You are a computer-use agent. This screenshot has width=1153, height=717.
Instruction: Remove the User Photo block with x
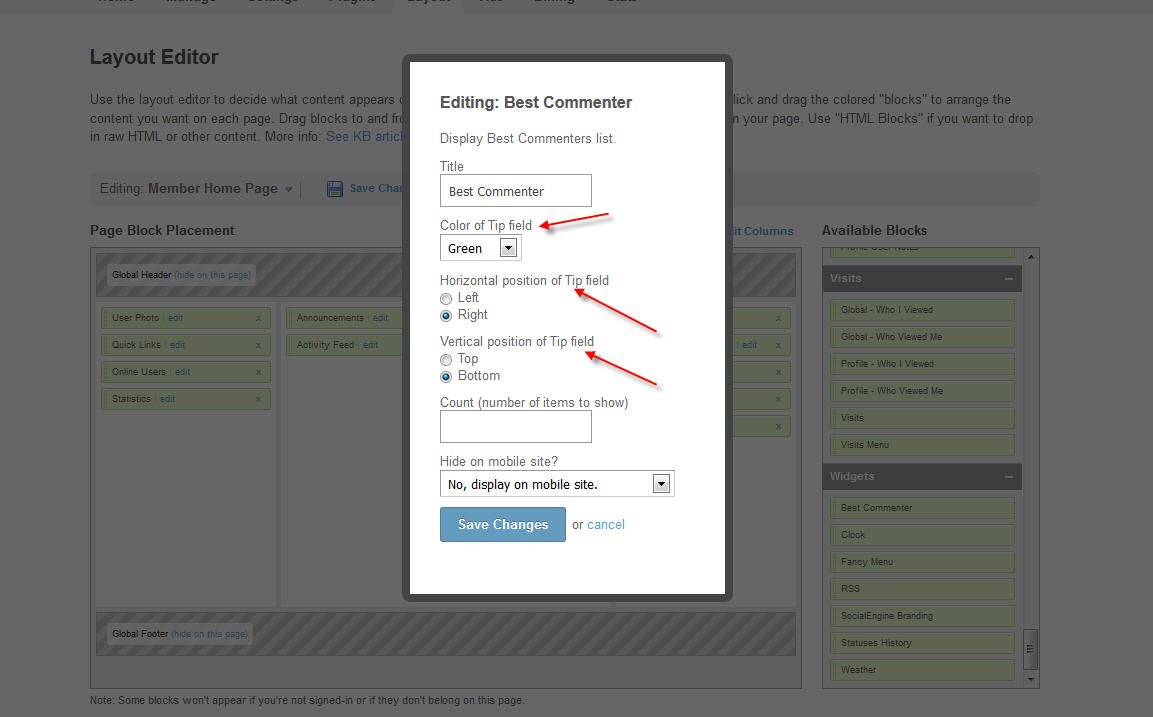[x=258, y=318]
